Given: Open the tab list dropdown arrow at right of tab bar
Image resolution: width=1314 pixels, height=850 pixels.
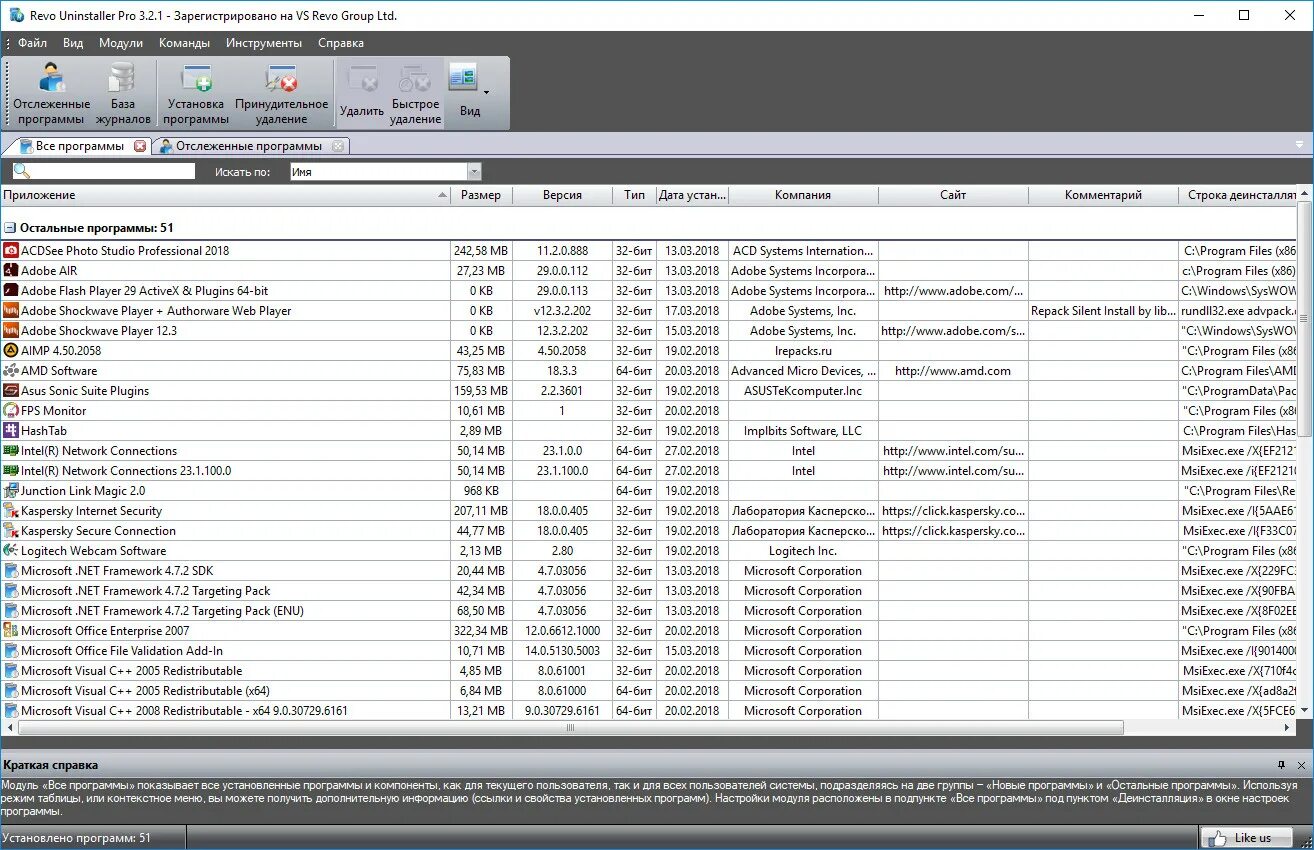Looking at the screenshot, I should pyautogui.click(x=1299, y=145).
